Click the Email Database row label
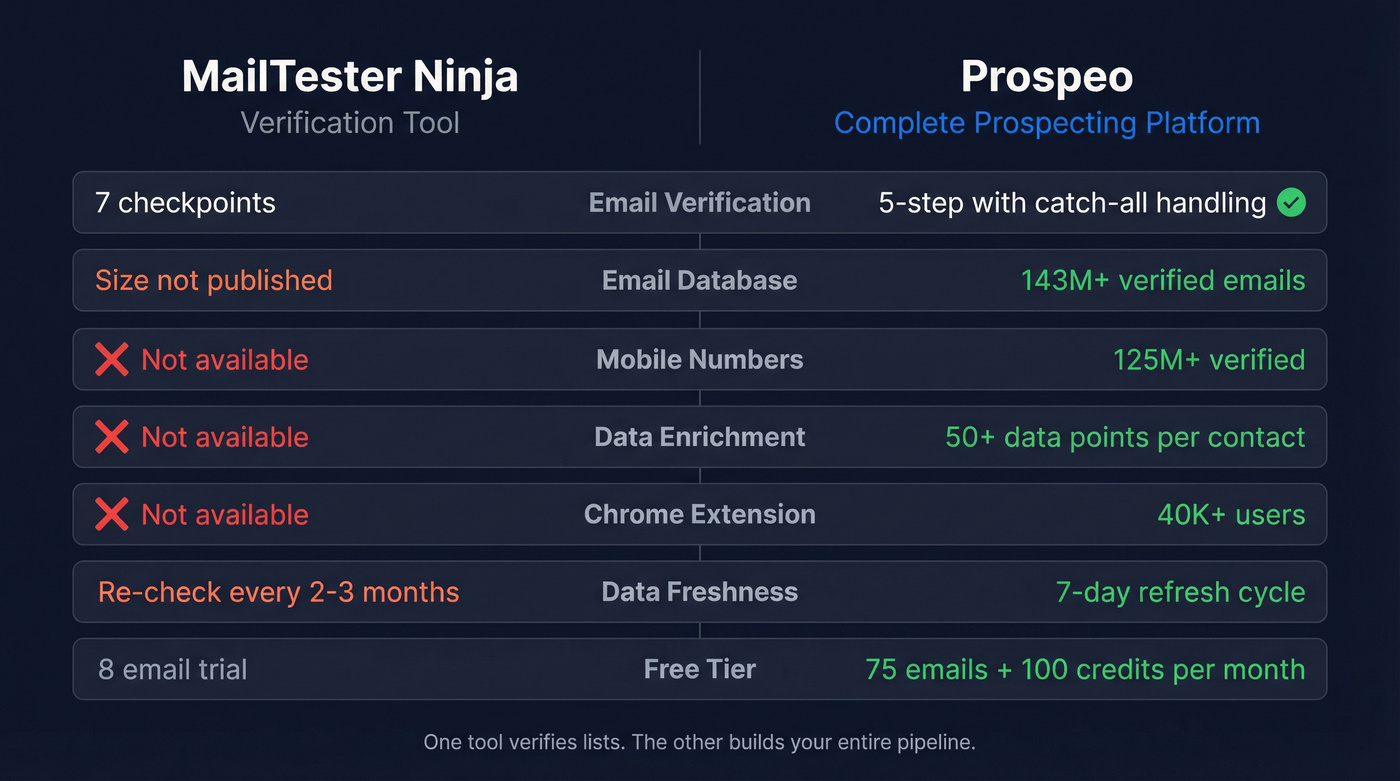1400x781 pixels. pos(699,281)
